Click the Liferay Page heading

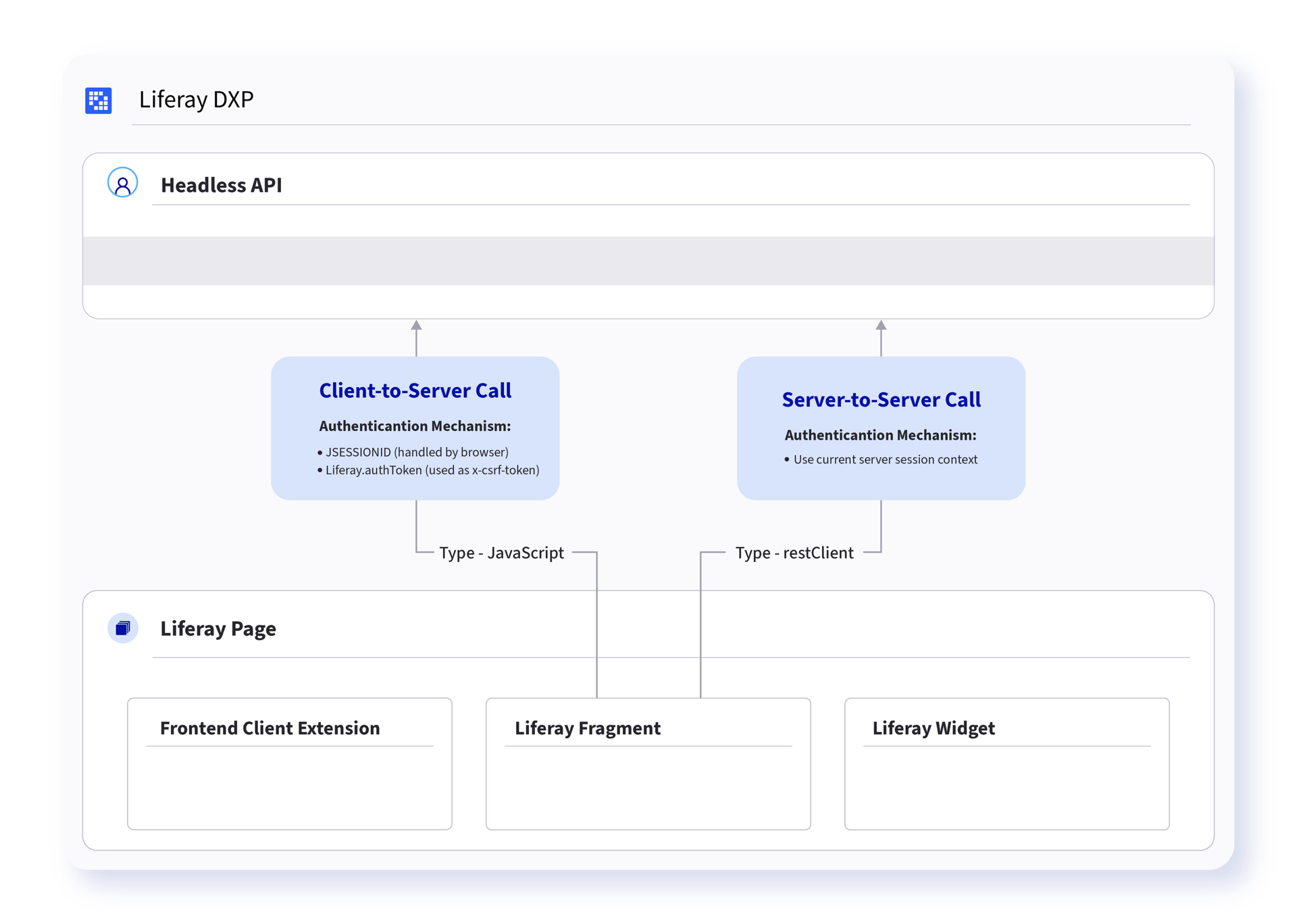click(x=218, y=628)
